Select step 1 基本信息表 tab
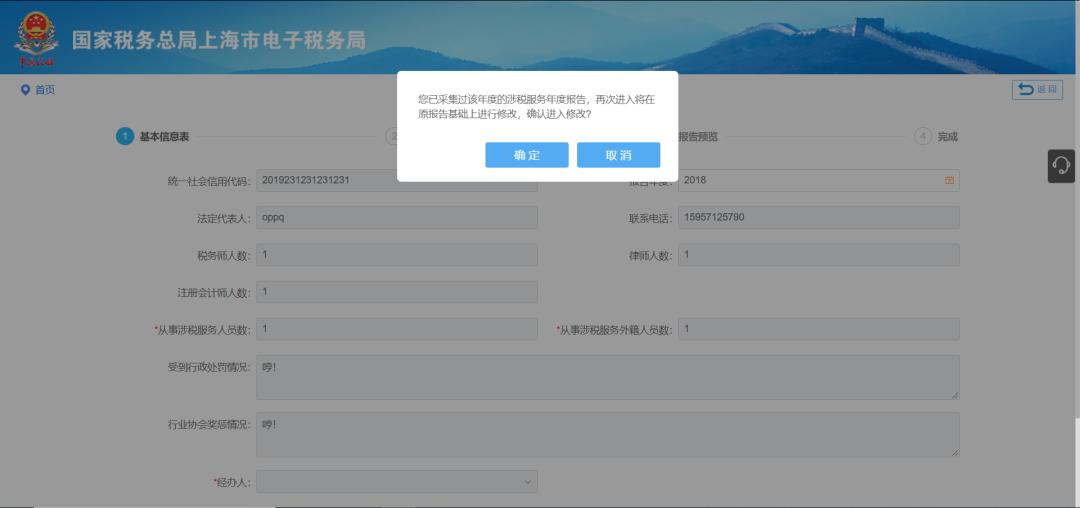Image resolution: width=1080 pixels, height=508 pixels. click(153, 137)
